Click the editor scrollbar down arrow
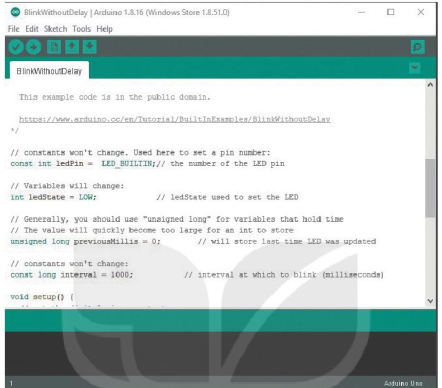 click(x=430, y=301)
